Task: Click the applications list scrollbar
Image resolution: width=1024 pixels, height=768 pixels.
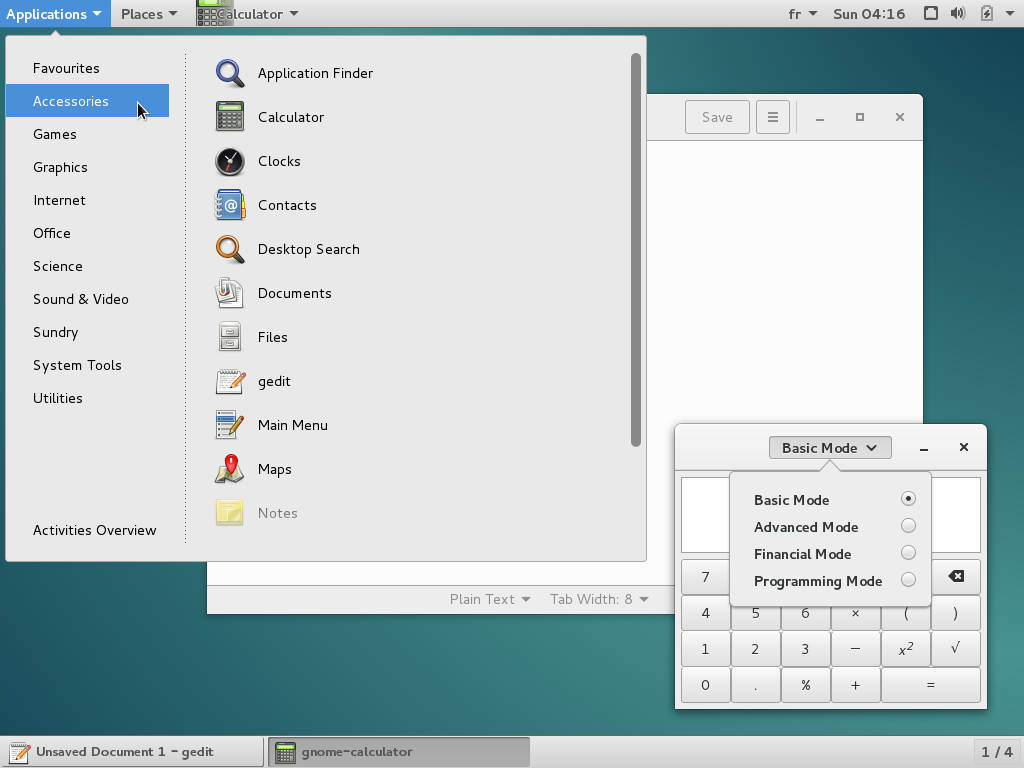Action: 635,250
